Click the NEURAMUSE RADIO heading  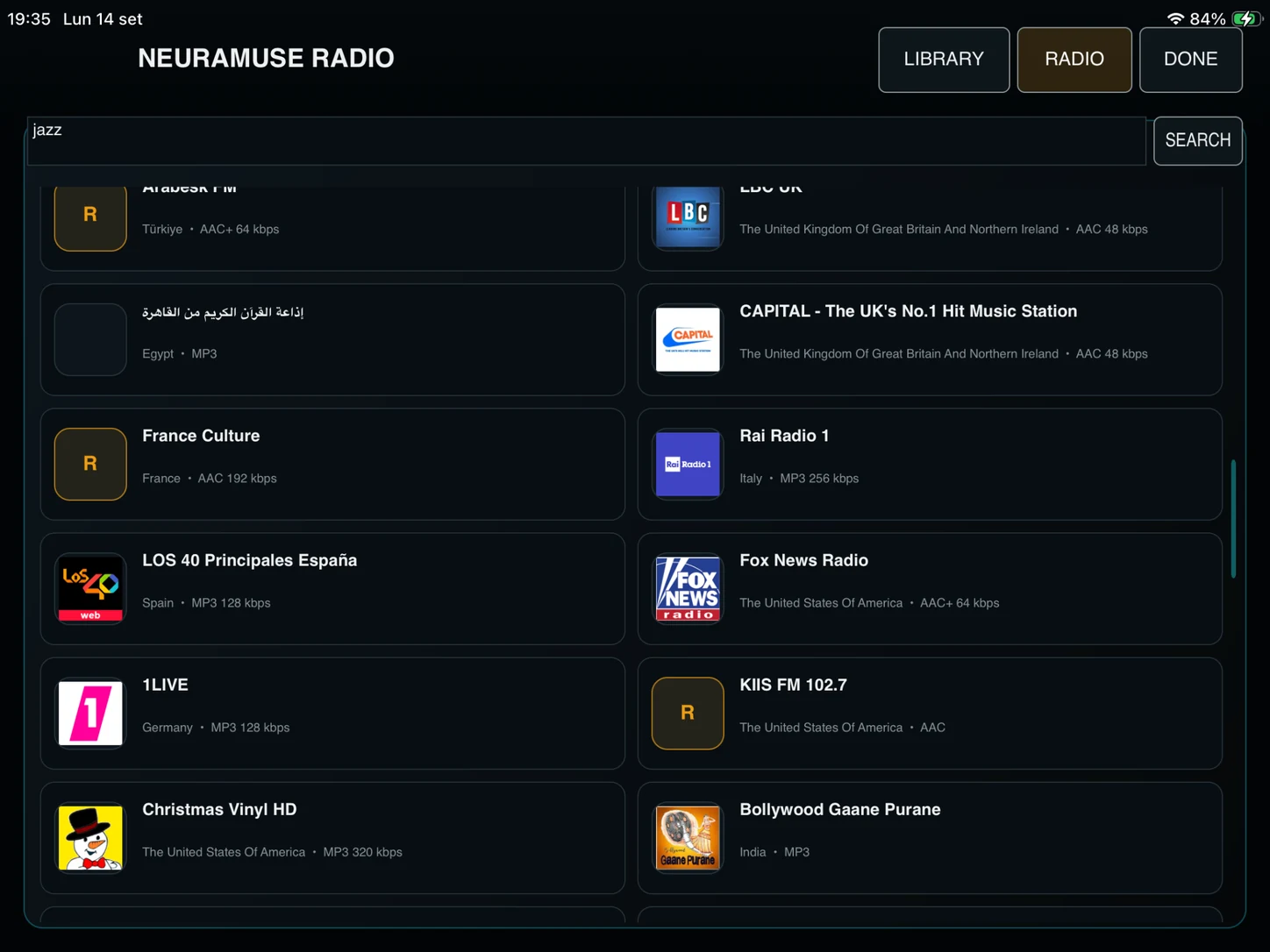[x=266, y=58]
